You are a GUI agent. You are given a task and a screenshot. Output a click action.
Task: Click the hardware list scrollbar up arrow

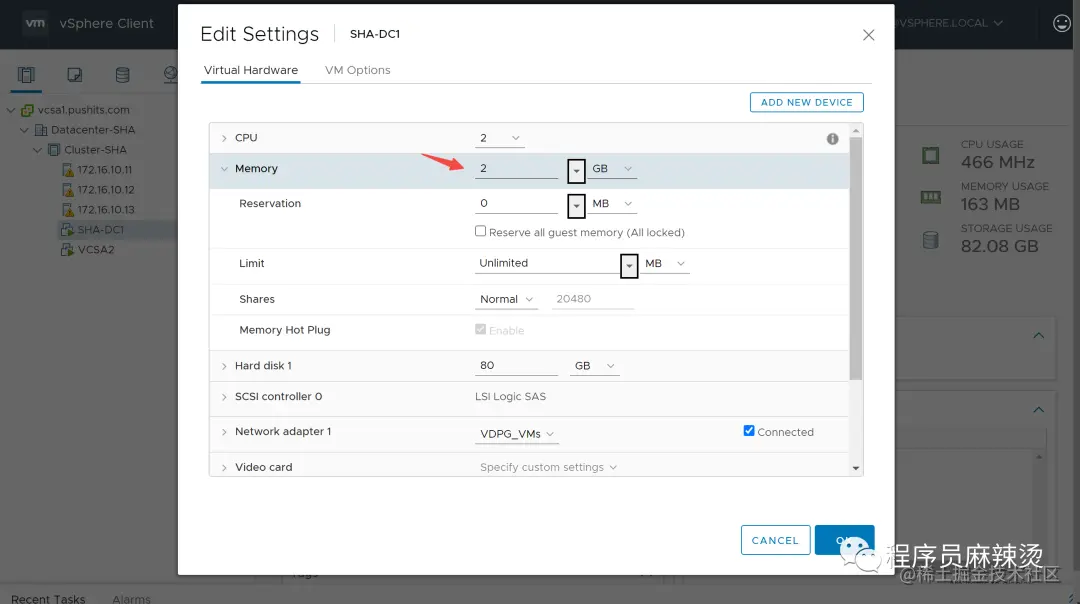pos(855,130)
